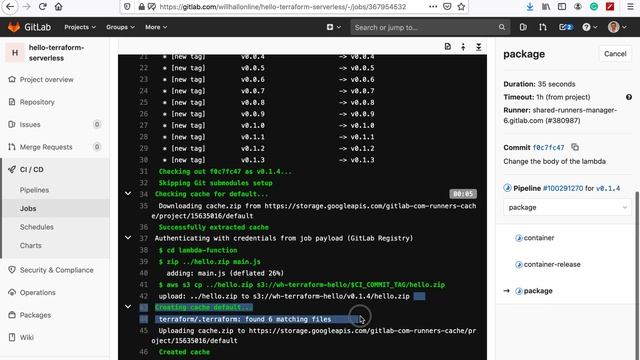Open the Help question mark dropdown

point(590,27)
